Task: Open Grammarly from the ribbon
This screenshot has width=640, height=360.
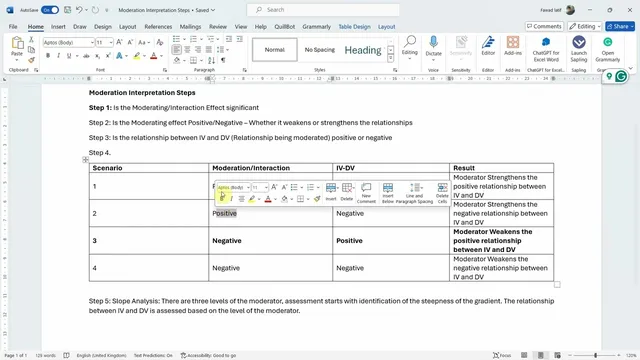Action: pyautogui.click(x=608, y=49)
